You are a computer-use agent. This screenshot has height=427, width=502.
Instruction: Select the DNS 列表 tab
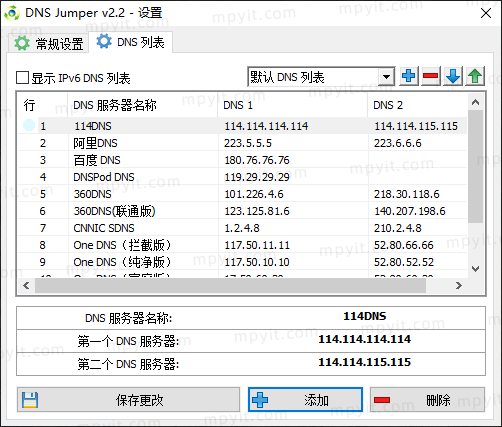pyautogui.click(x=130, y=42)
